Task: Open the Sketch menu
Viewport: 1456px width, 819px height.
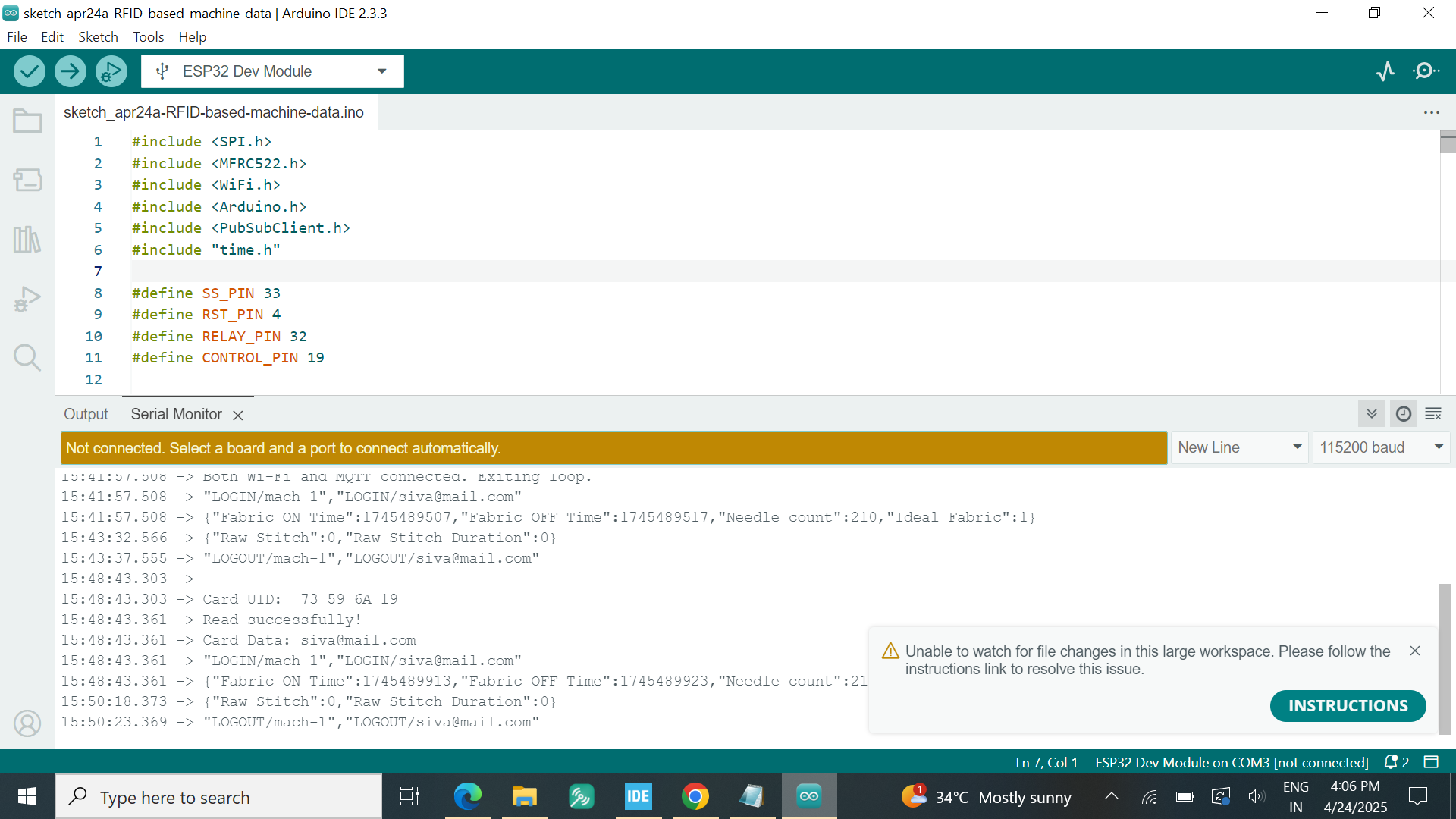Action: click(98, 37)
